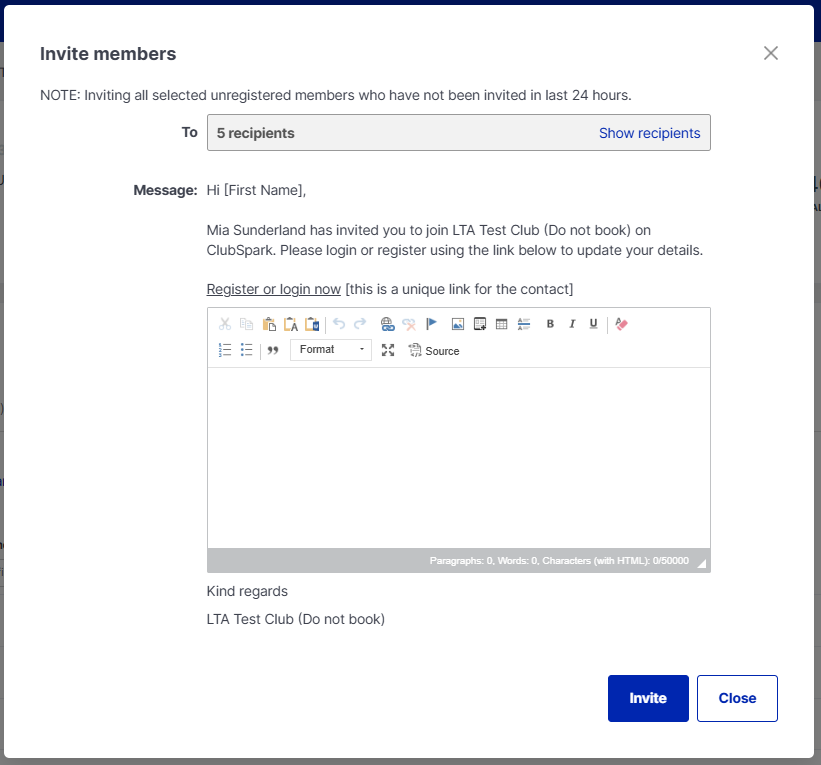The width and height of the screenshot is (821, 765).
Task: Toggle italic formatting
Action: click(x=572, y=324)
